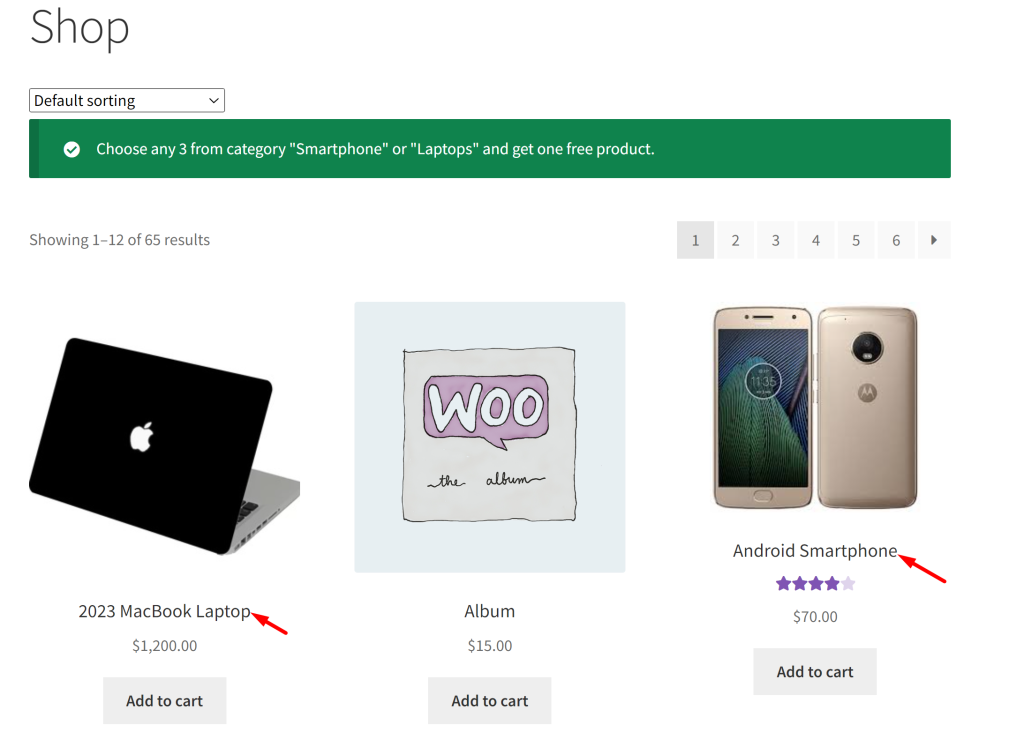This screenshot has height=733, width=1024.
Task: Click the star rating under Android Smartphone
Action: [x=815, y=583]
